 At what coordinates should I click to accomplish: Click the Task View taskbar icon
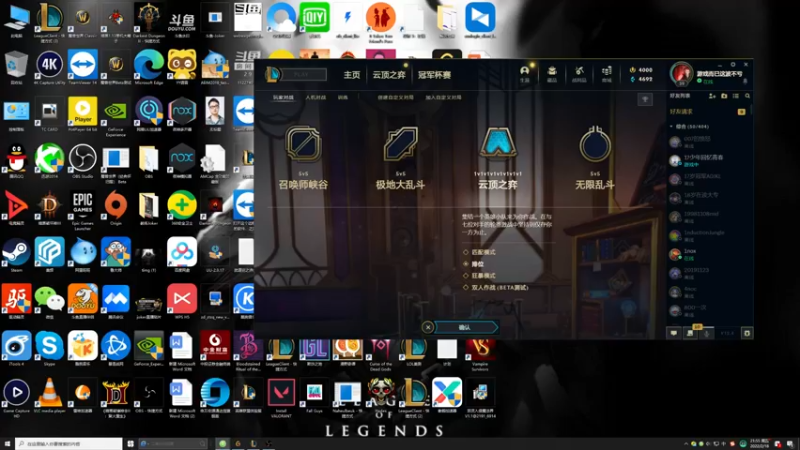pyautogui.click(x=131, y=443)
